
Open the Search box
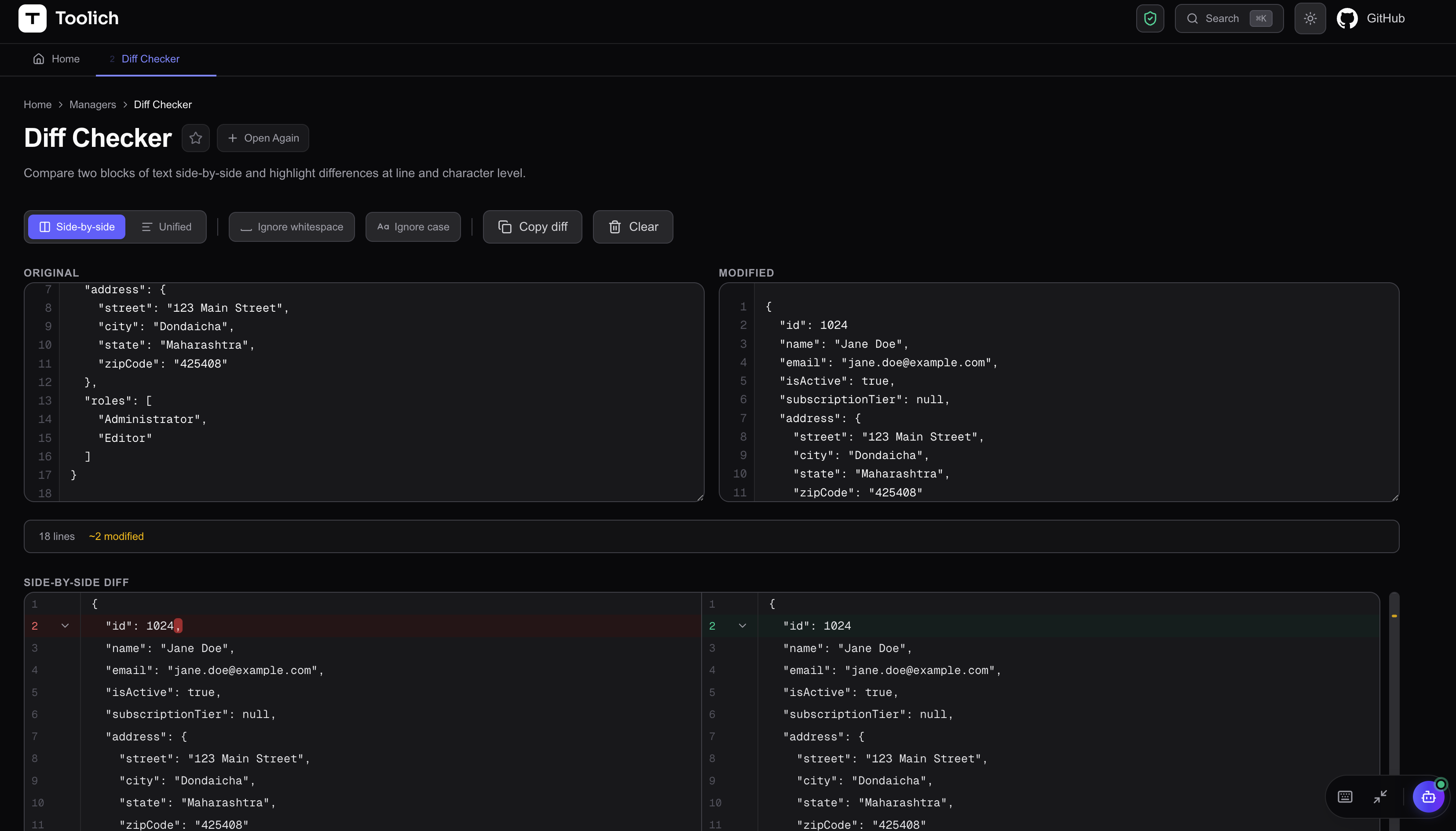[1229, 18]
